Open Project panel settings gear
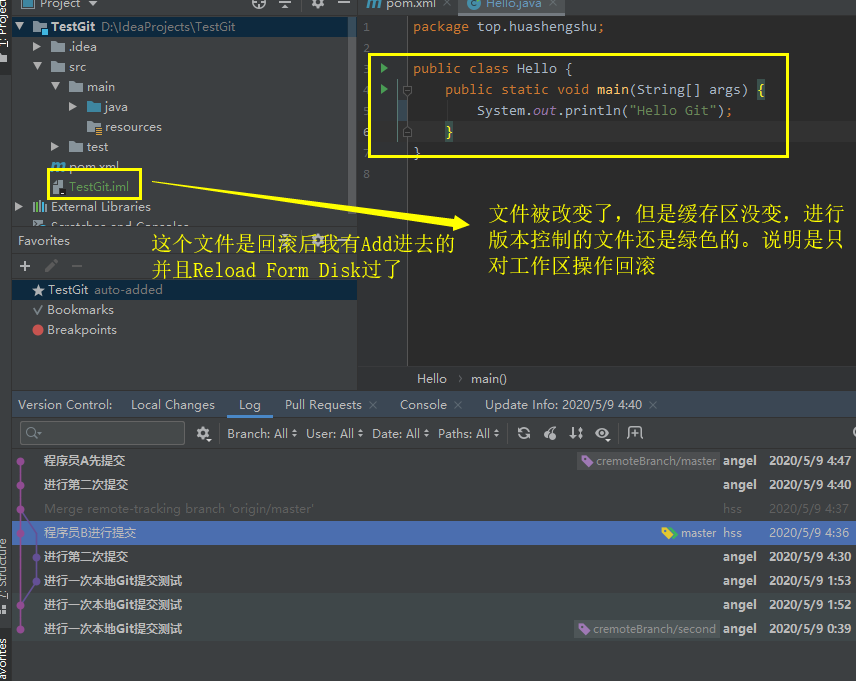Image resolution: width=856 pixels, height=681 pixels. pos(318,4)
